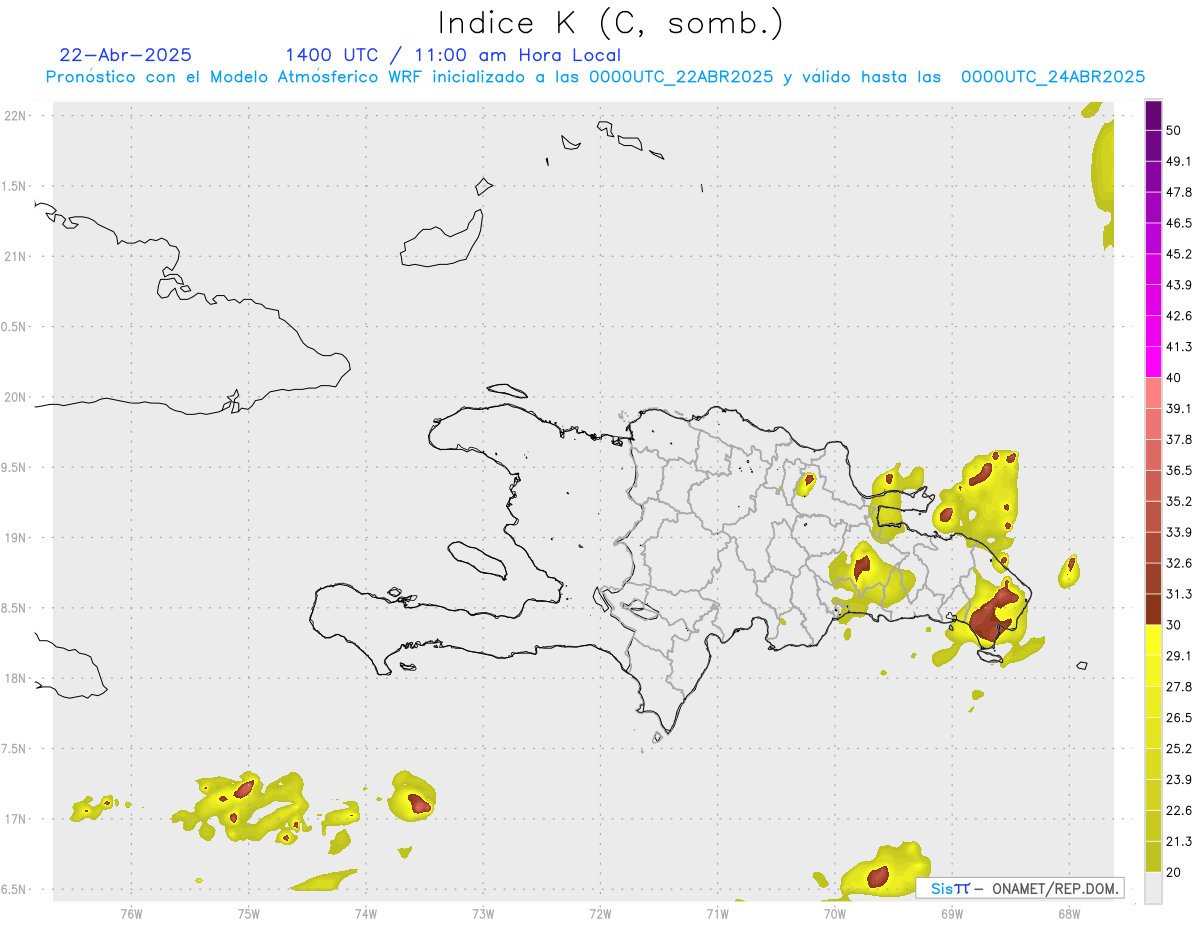Click the '73W' longitude label
Viewport: 1200px width, 927px height.
(483, 913)
